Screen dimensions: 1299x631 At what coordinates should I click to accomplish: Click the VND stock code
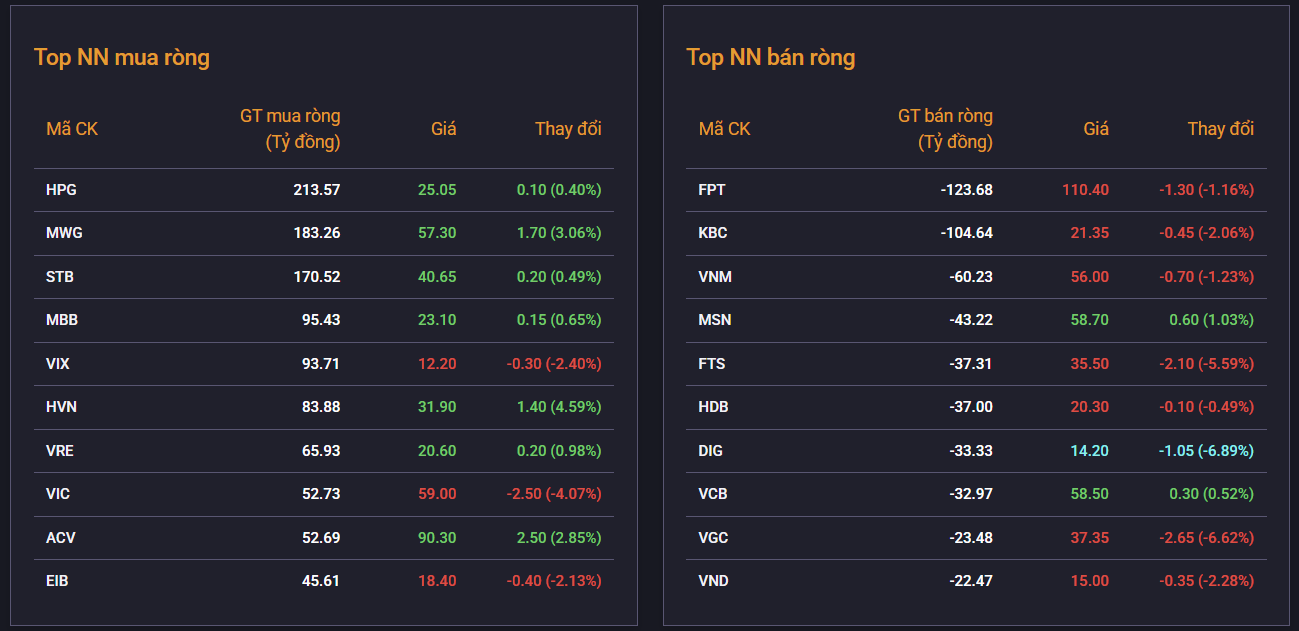(714, 580)
